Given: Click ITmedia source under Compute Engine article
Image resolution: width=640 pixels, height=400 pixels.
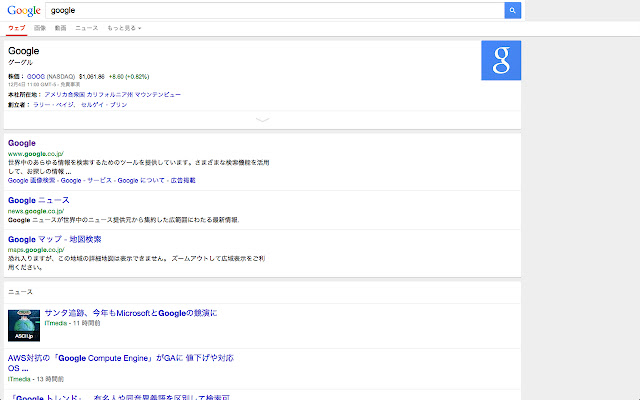Looking at the screenshot, I should click(19, 379).
